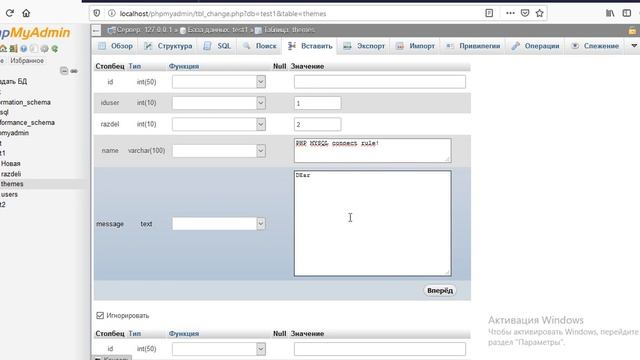Click the Функция header link in first form
Screen dimensions: 640x360
pos(184,66)
